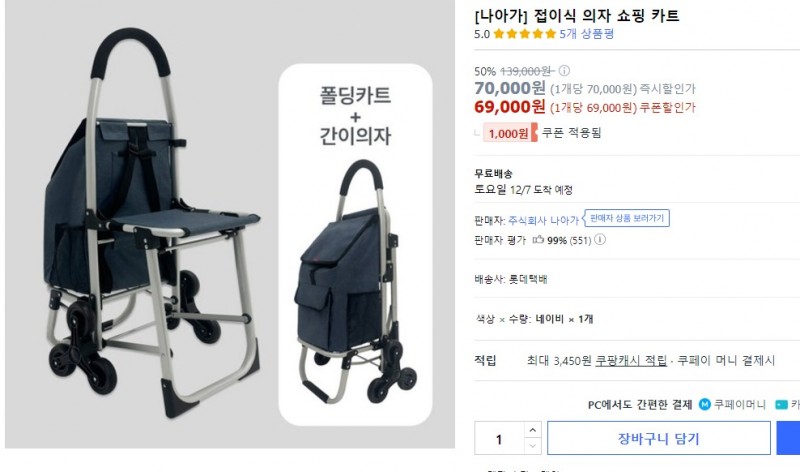
Task: Click the five-star rating icons
Action: click(524, 34)
